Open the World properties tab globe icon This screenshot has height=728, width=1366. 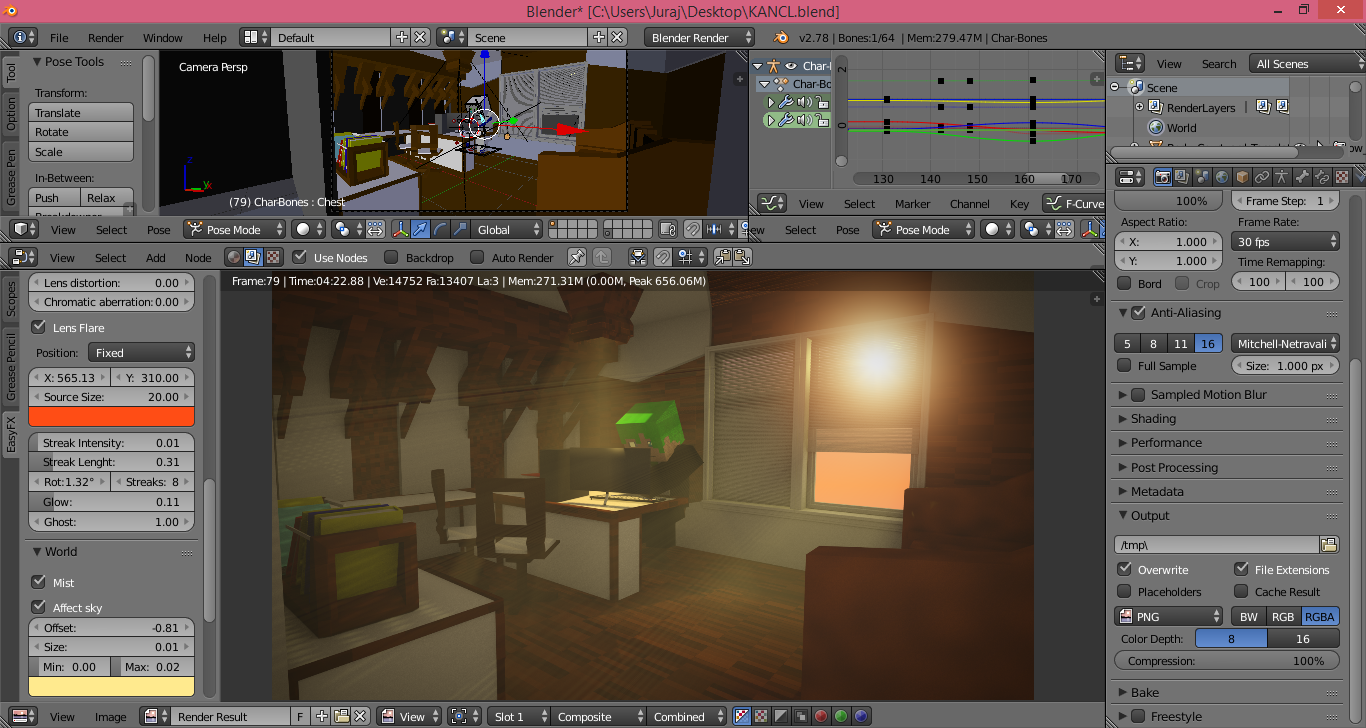click(x=1222, y=177)
